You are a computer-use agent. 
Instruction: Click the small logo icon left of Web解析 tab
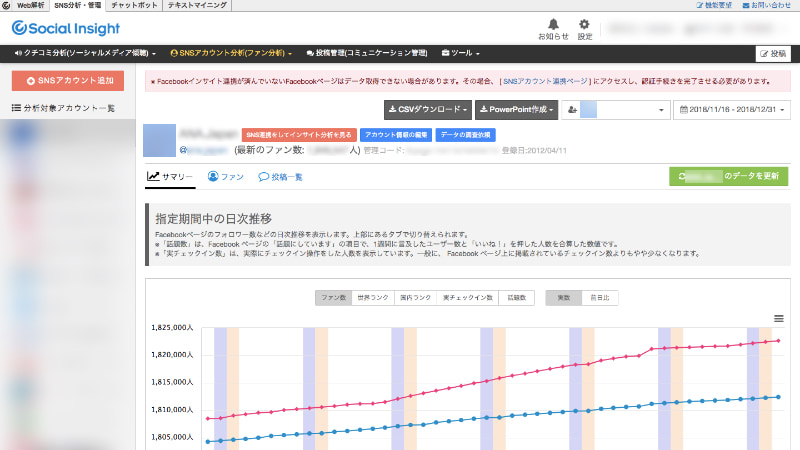tap(6, 5)
